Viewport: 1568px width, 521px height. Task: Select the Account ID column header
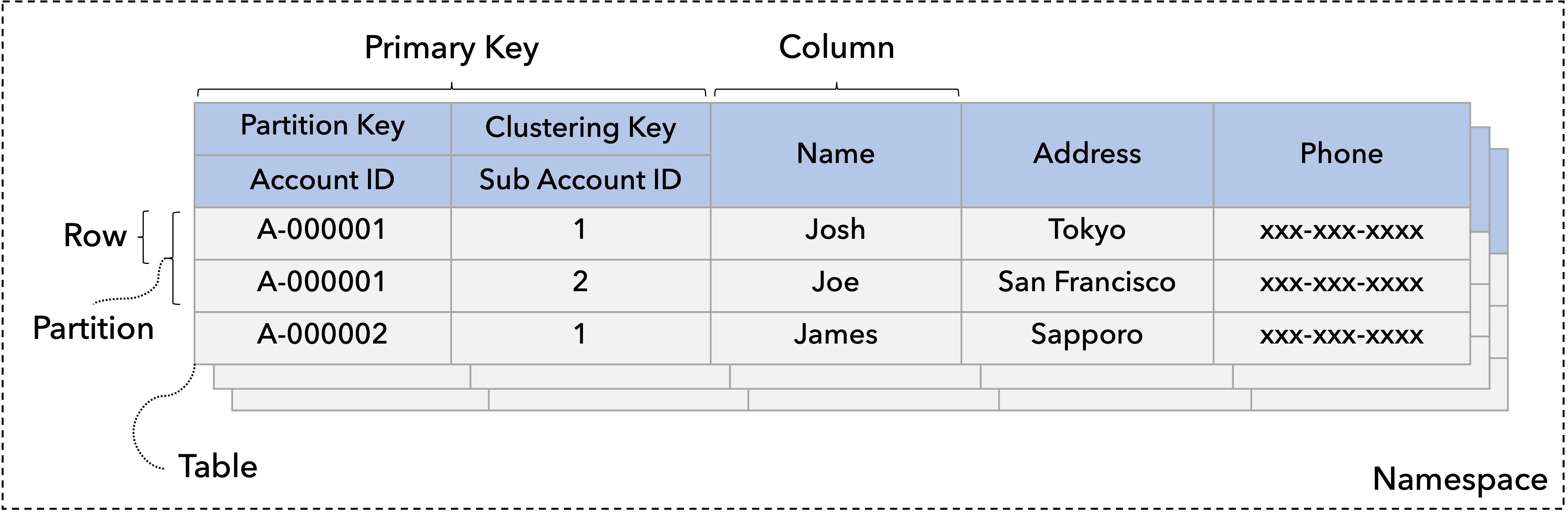pos(323,180)
